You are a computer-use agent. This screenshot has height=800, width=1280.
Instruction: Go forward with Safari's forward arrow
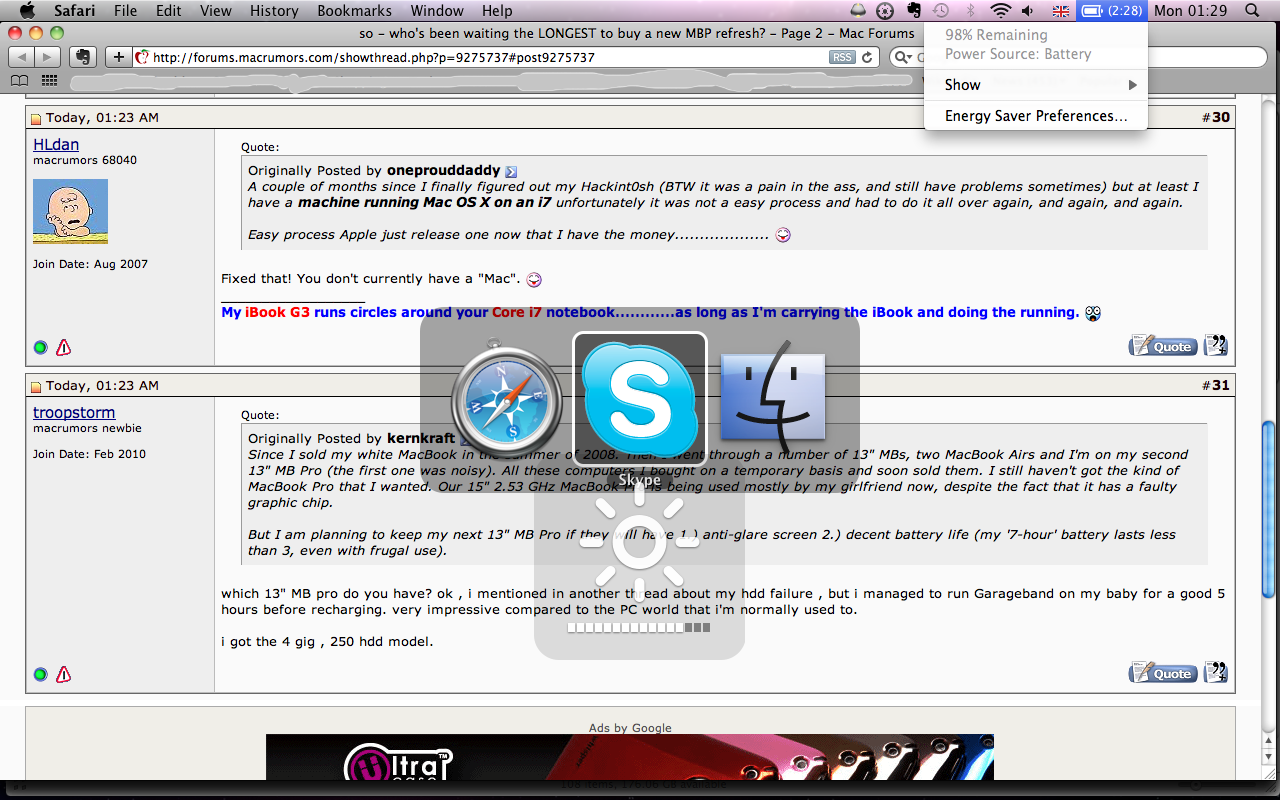point(48,57)
